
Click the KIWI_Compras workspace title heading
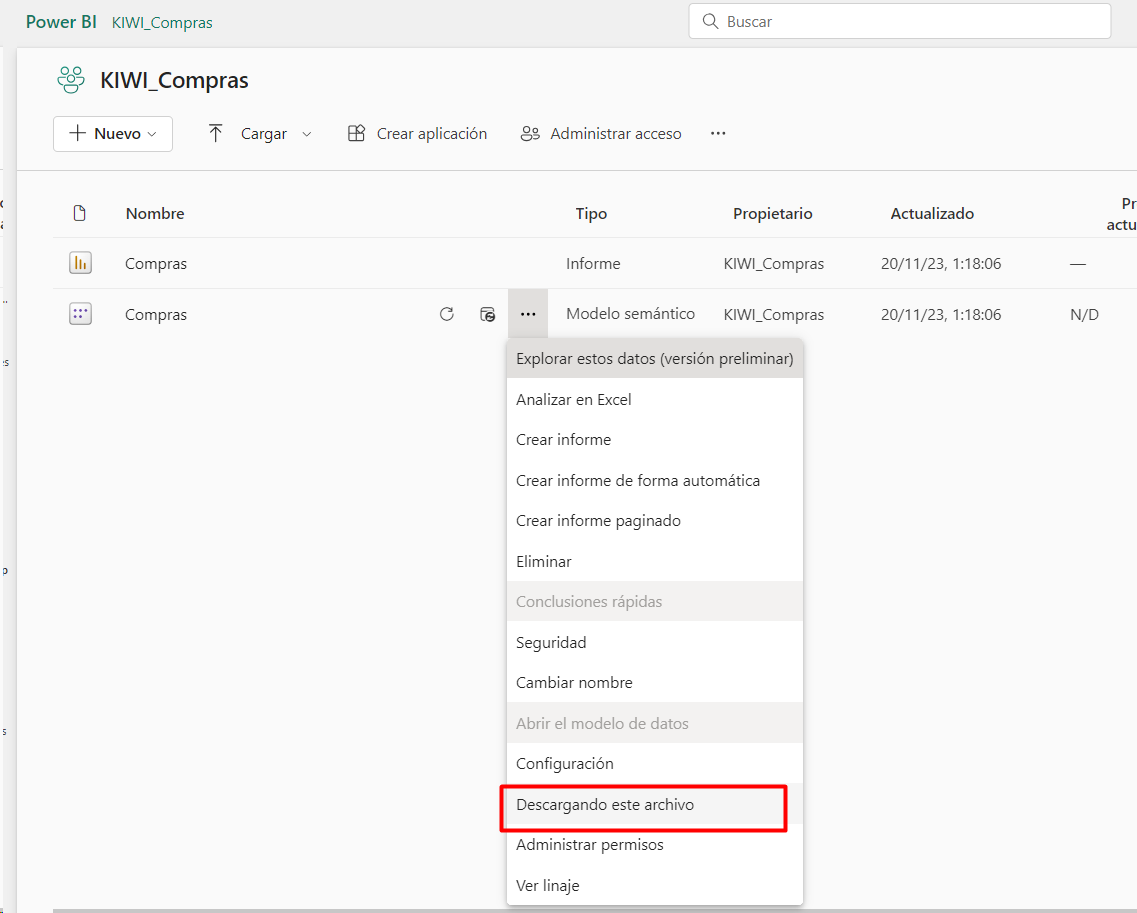[174, 80]
